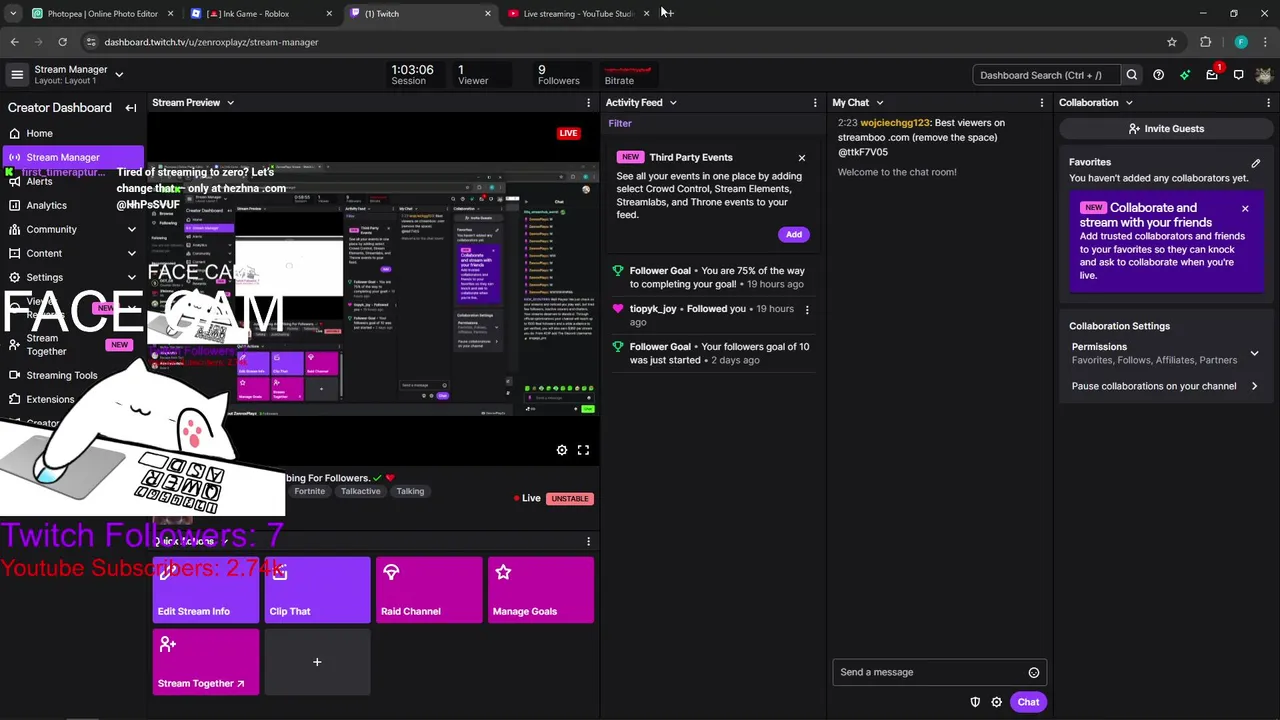Expand the Community section
The image size is (1280, 720).
point(132,229)
